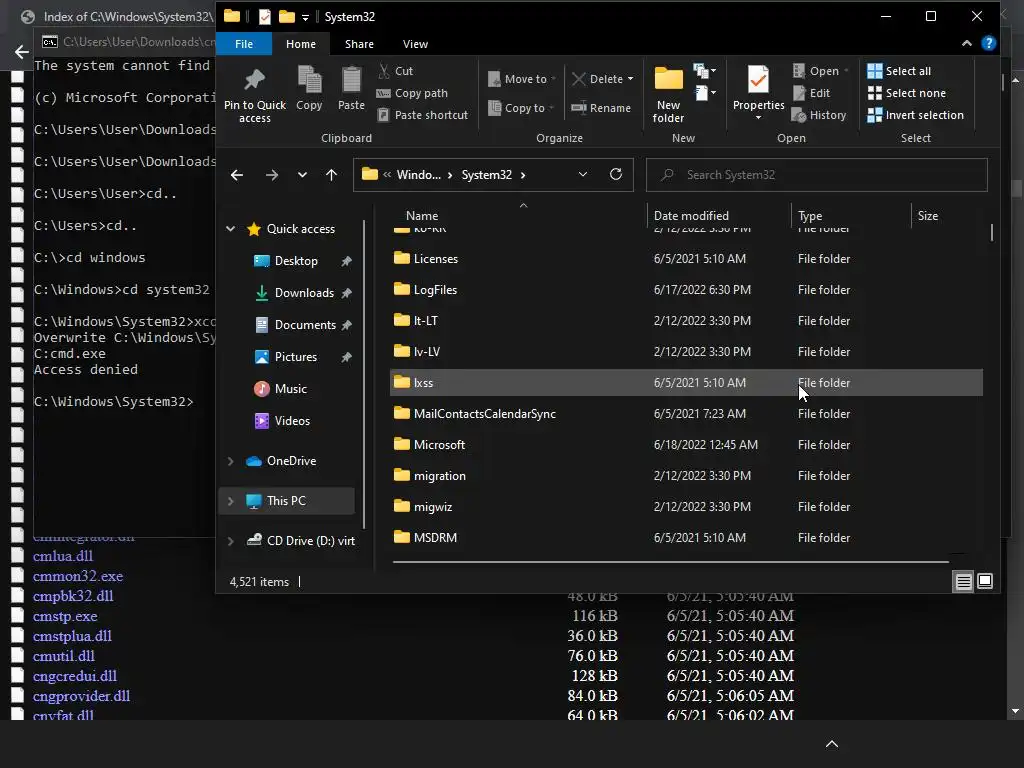1024x768 pixels.
Task: Select the Microsoft folder row
Action: point(686,445)
